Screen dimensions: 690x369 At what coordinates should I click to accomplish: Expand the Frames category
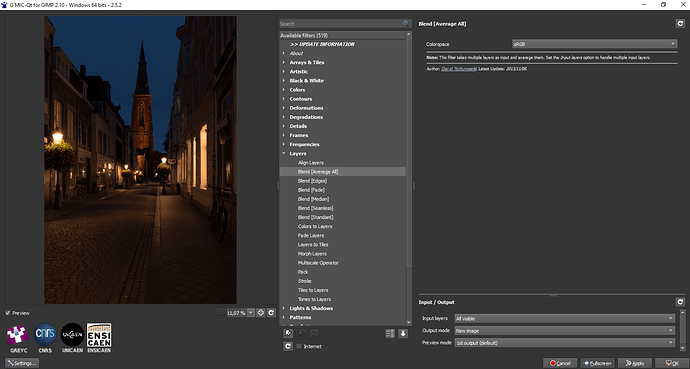point(284,135)
